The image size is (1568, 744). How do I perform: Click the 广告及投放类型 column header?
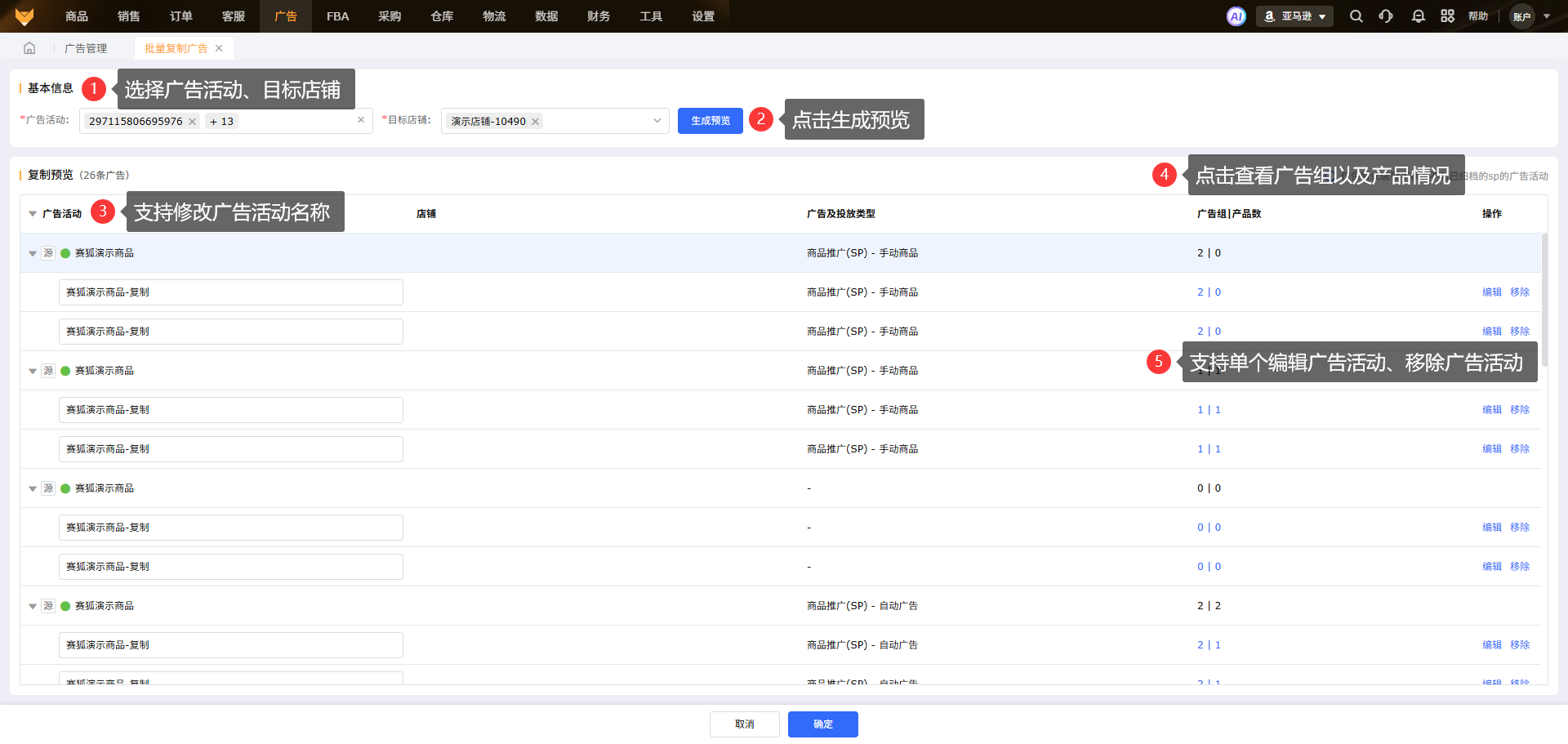pyautogui.click(x=841, y=214)
